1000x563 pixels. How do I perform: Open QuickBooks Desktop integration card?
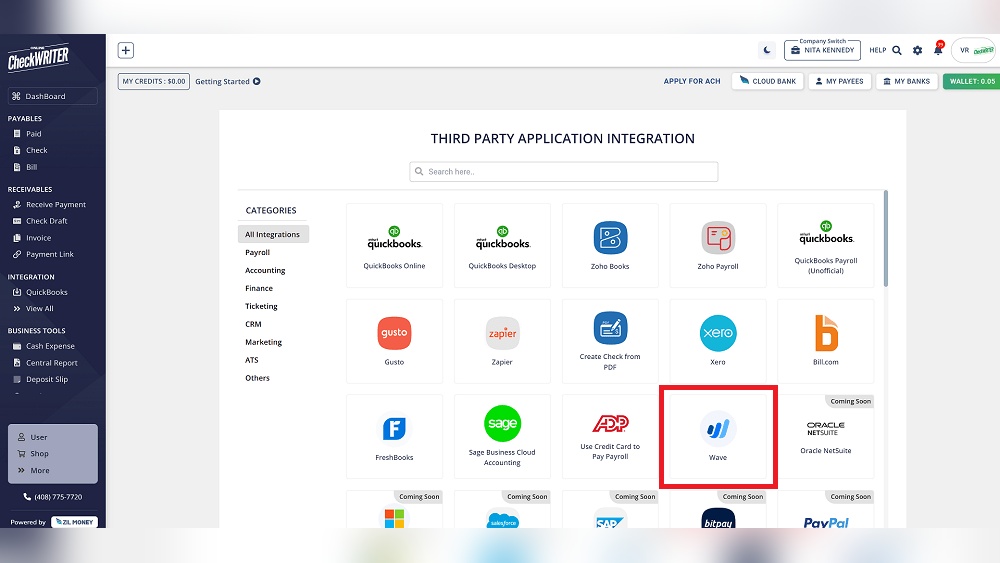pyautogui.click(x=502, y=245)
